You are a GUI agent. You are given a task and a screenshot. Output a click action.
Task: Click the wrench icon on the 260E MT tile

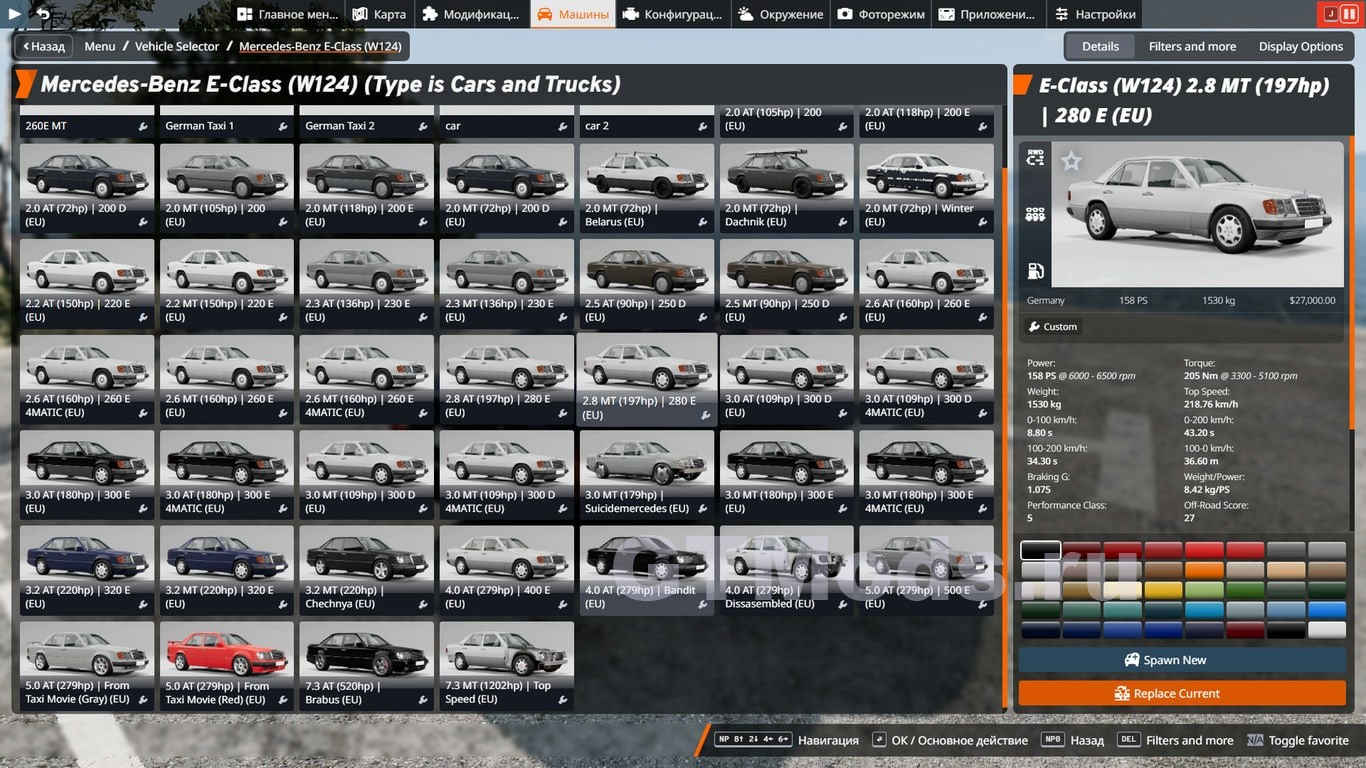(144, 127)
